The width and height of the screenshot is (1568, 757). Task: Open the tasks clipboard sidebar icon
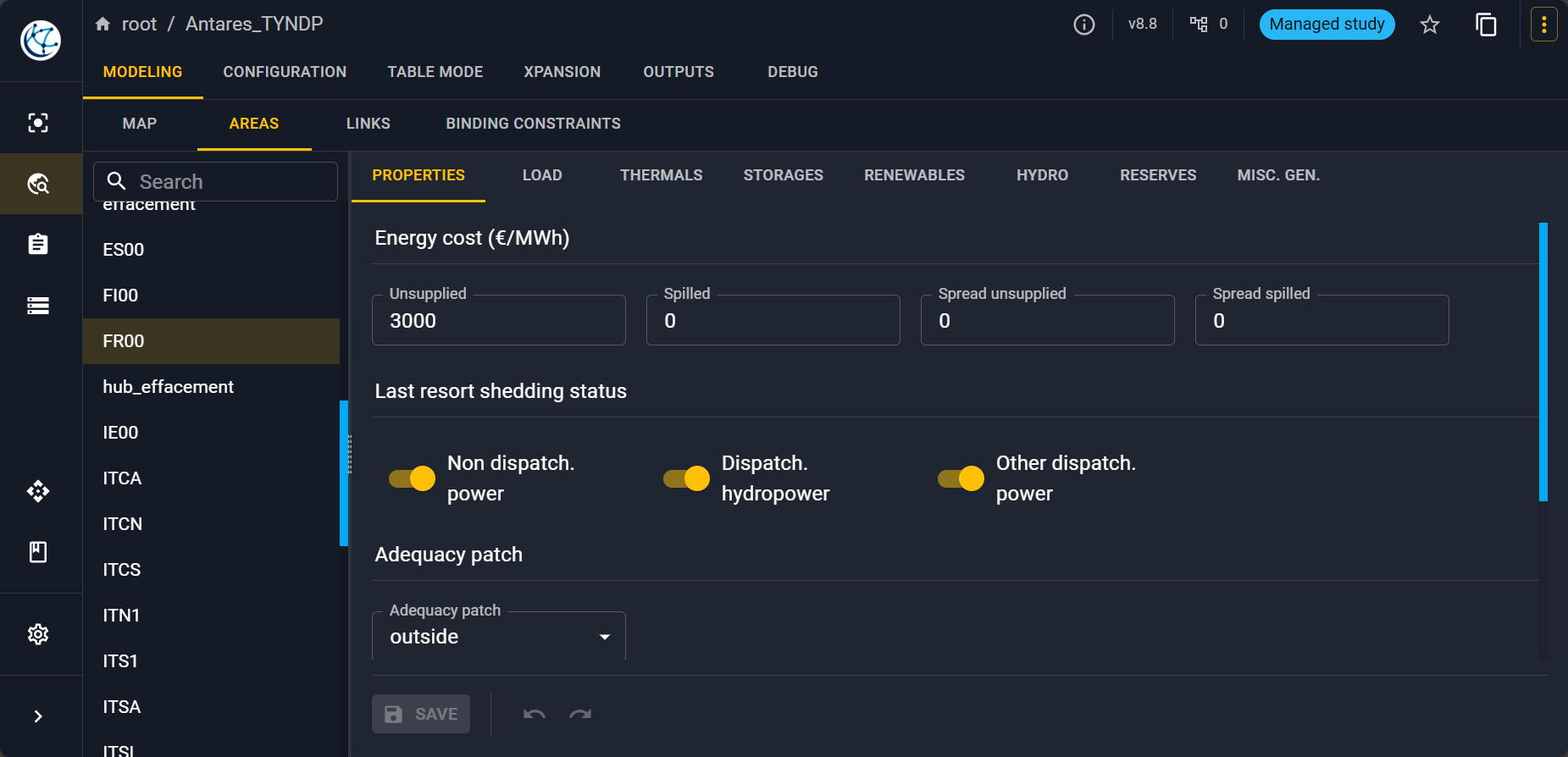tap(38, 245)
